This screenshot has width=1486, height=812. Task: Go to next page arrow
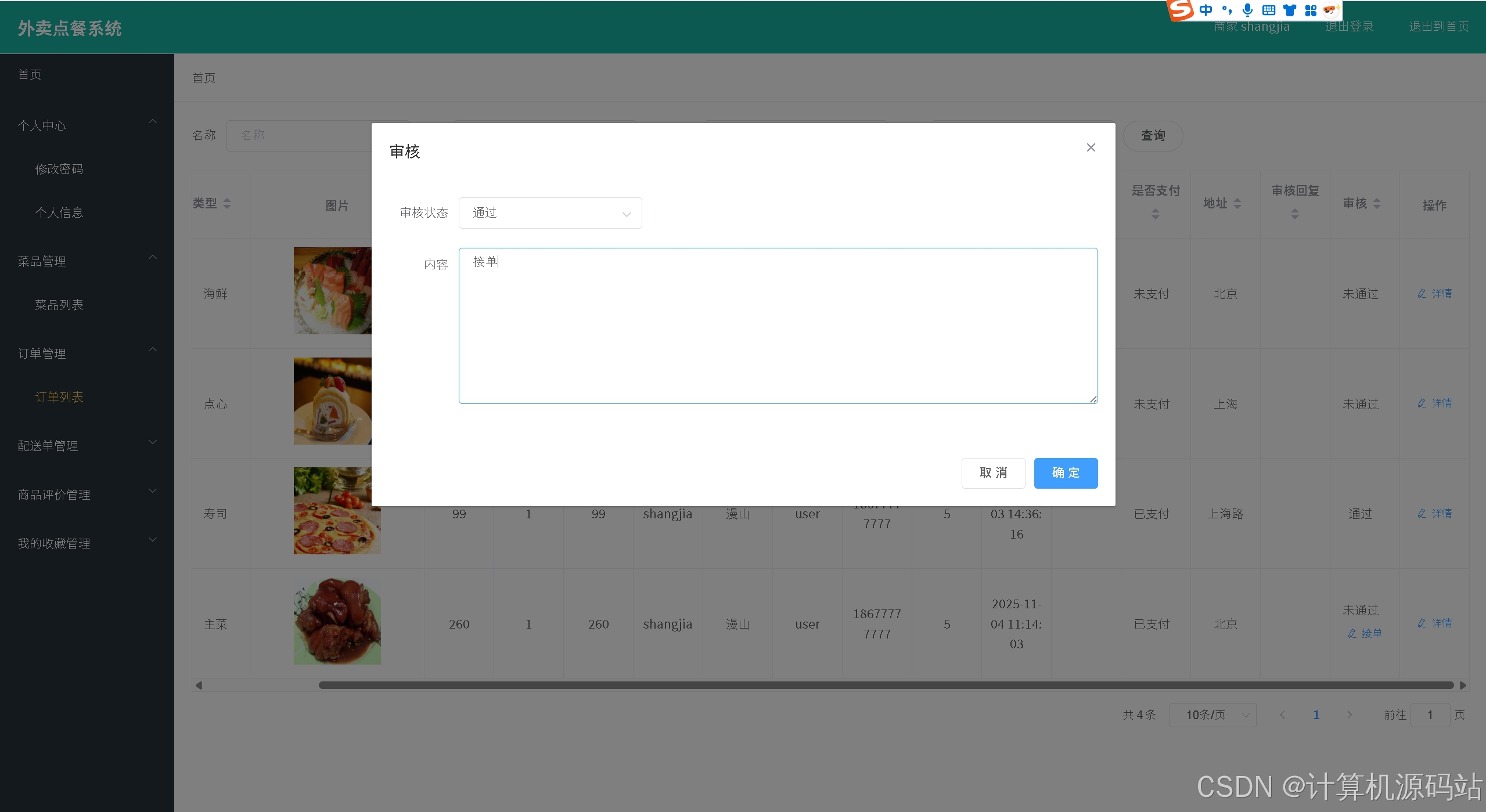pos(1349,715)
